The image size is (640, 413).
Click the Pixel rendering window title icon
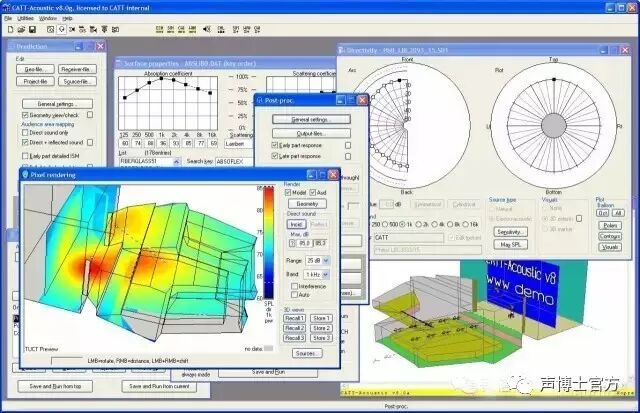click(25, 175)
